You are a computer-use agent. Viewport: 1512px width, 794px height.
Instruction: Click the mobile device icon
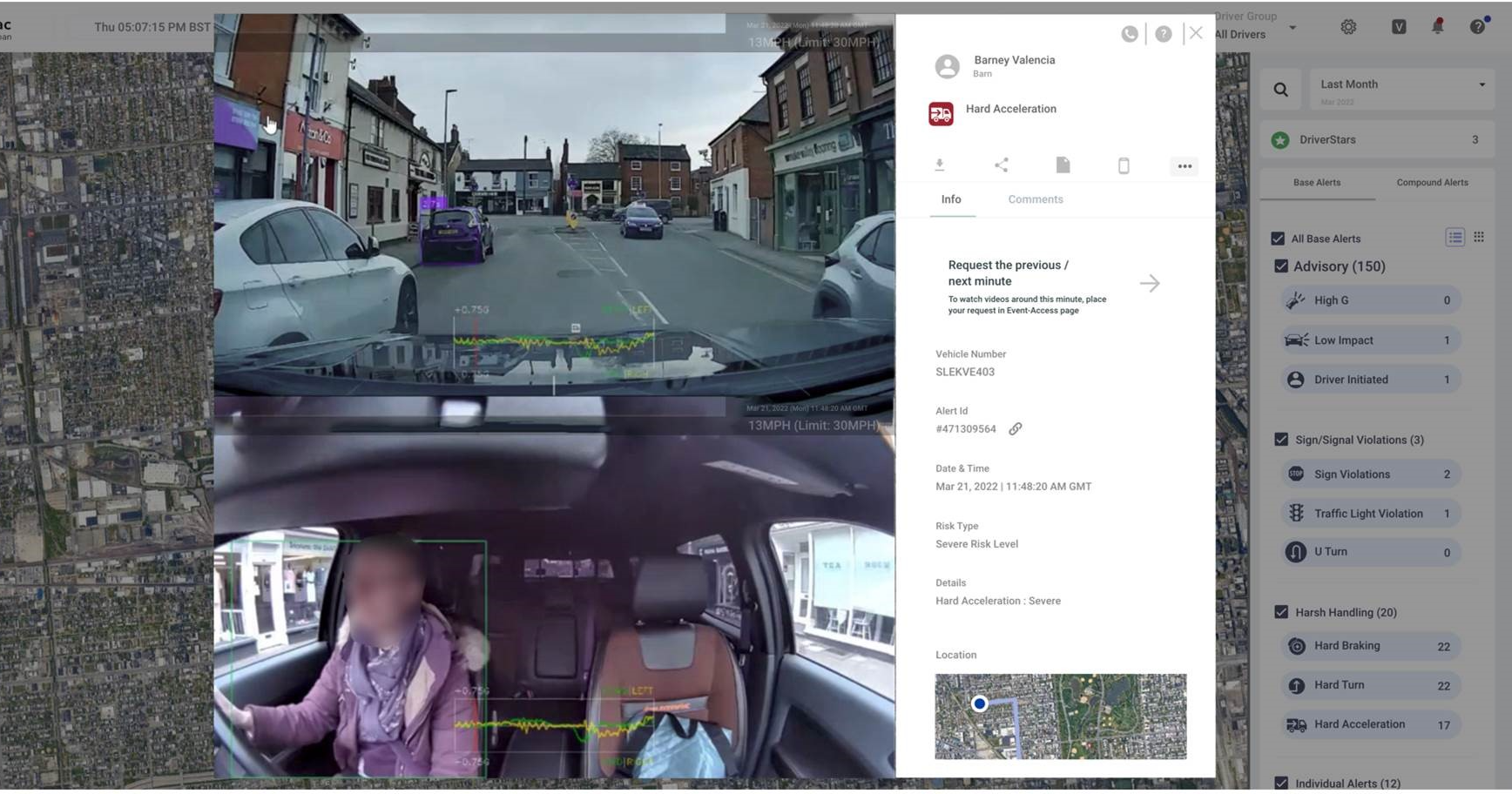pyautogui.click(x=1124, y=165)
